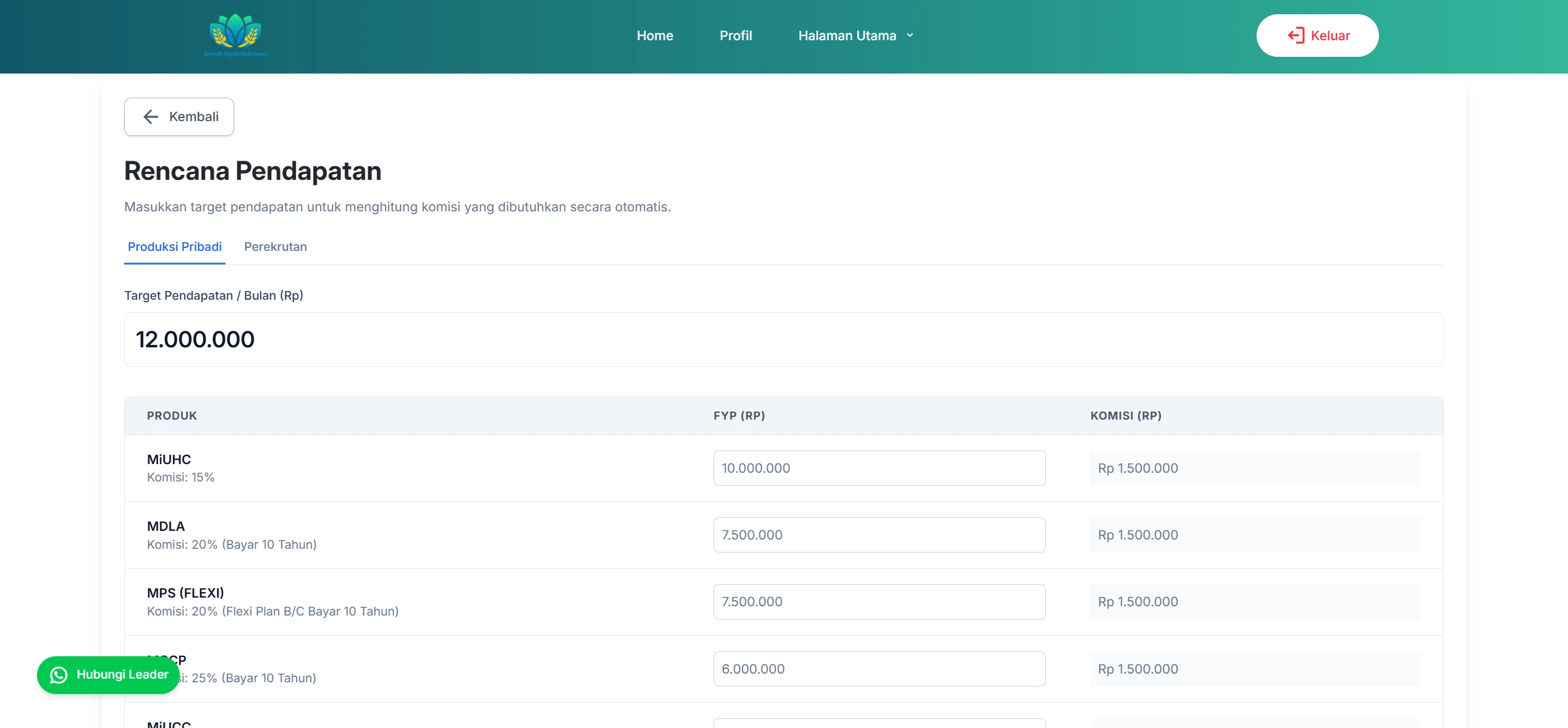
Task: Open the Home menu item
Action: (x=655, y=36)
